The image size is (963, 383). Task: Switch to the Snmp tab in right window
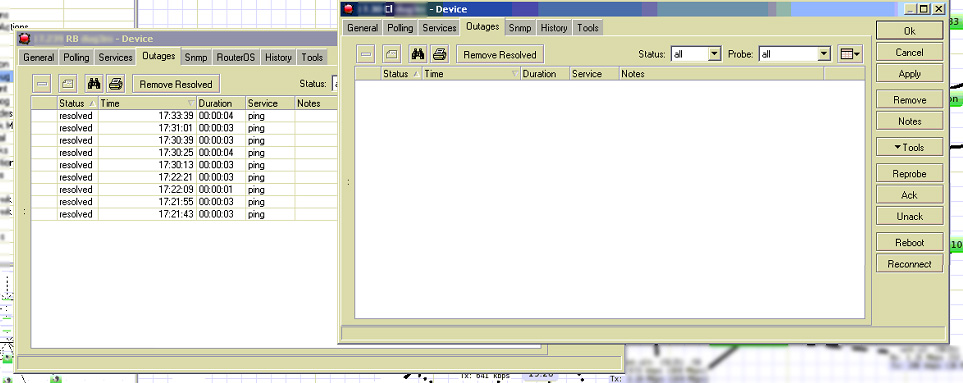(520, 28)
